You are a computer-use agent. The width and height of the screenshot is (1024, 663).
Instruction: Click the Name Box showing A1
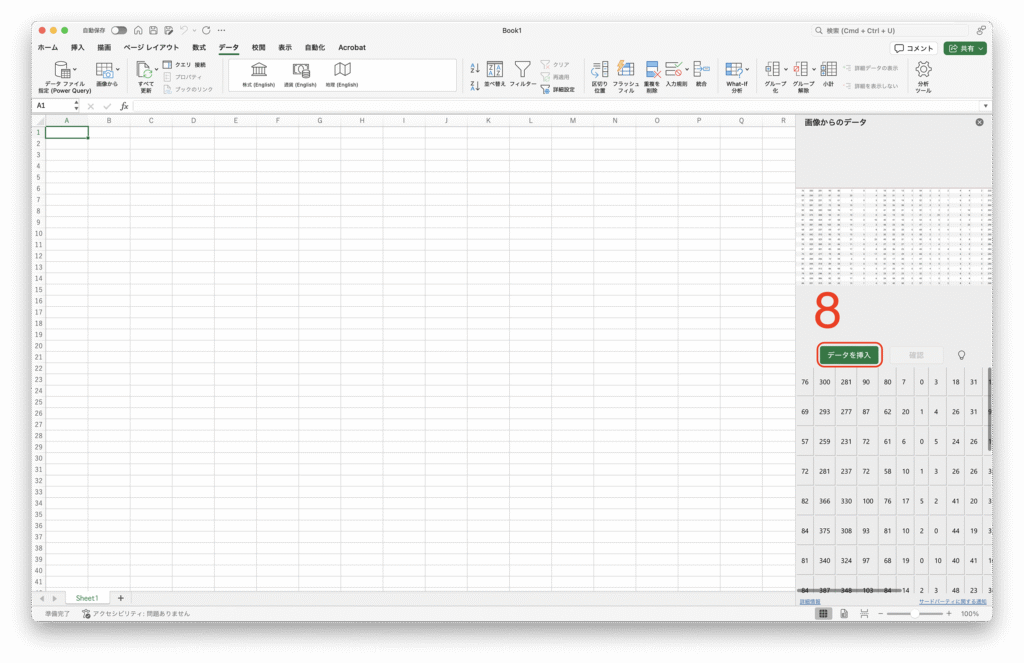[54, 106]
